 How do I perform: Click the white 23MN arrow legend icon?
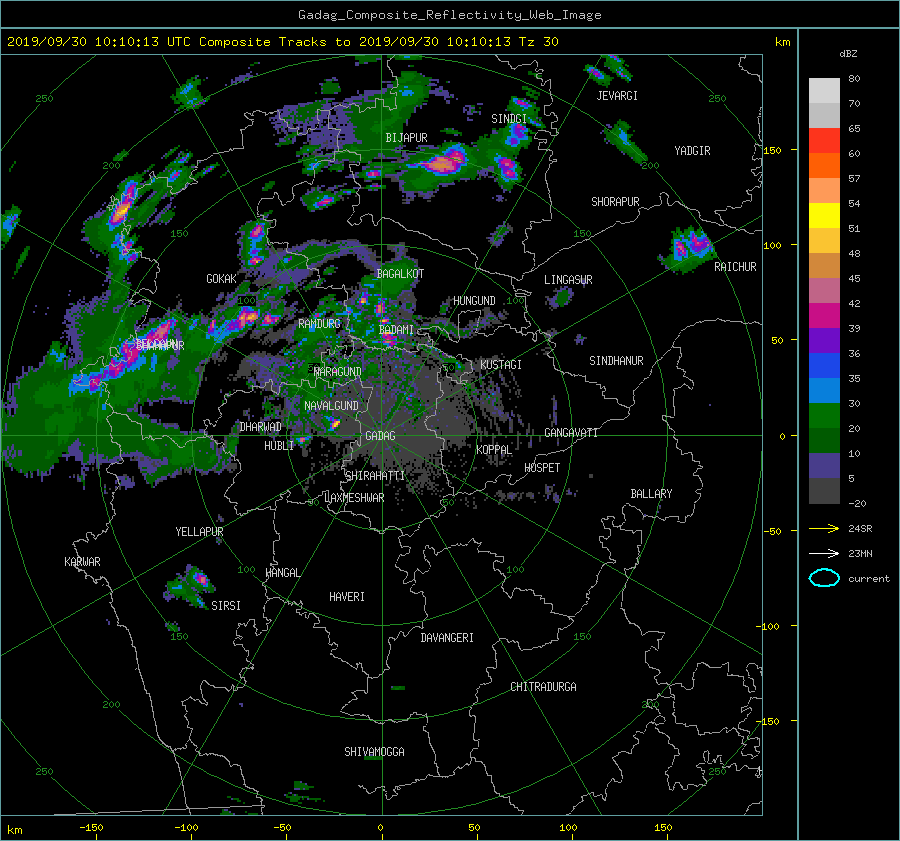(x=824, y=553)
